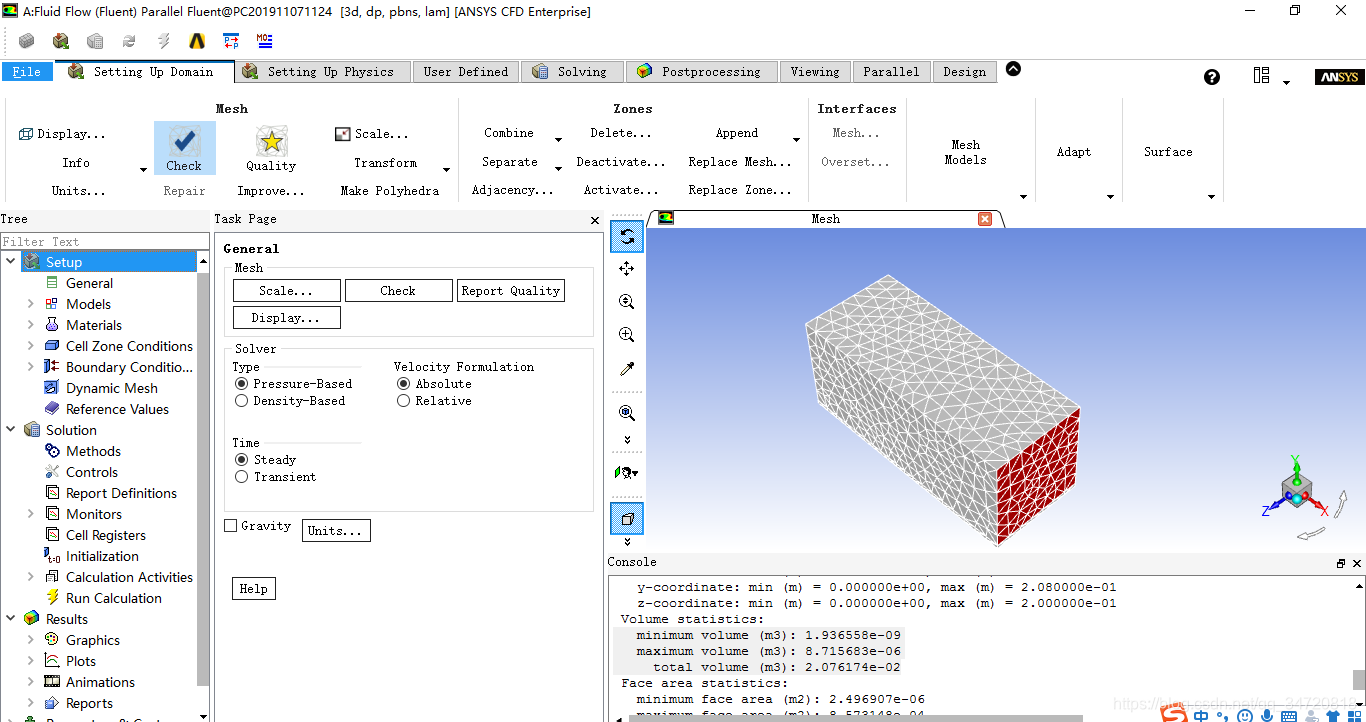Open the Combine zones dropdown arrow
This screenshot has height=722, width=1366.
(558, 140)
